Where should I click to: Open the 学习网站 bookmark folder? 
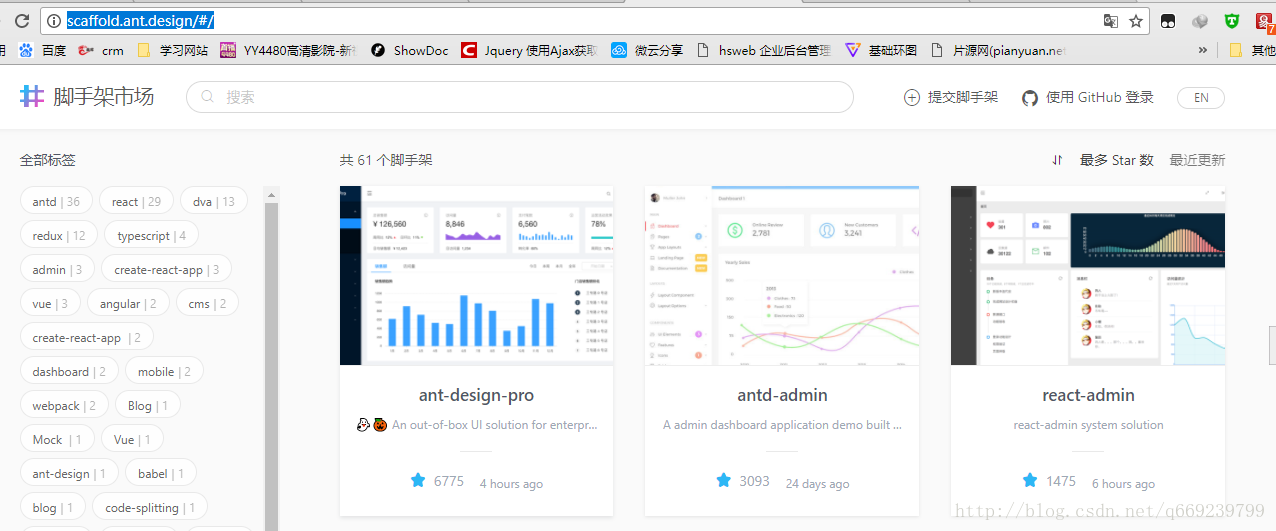coord(172,50)
